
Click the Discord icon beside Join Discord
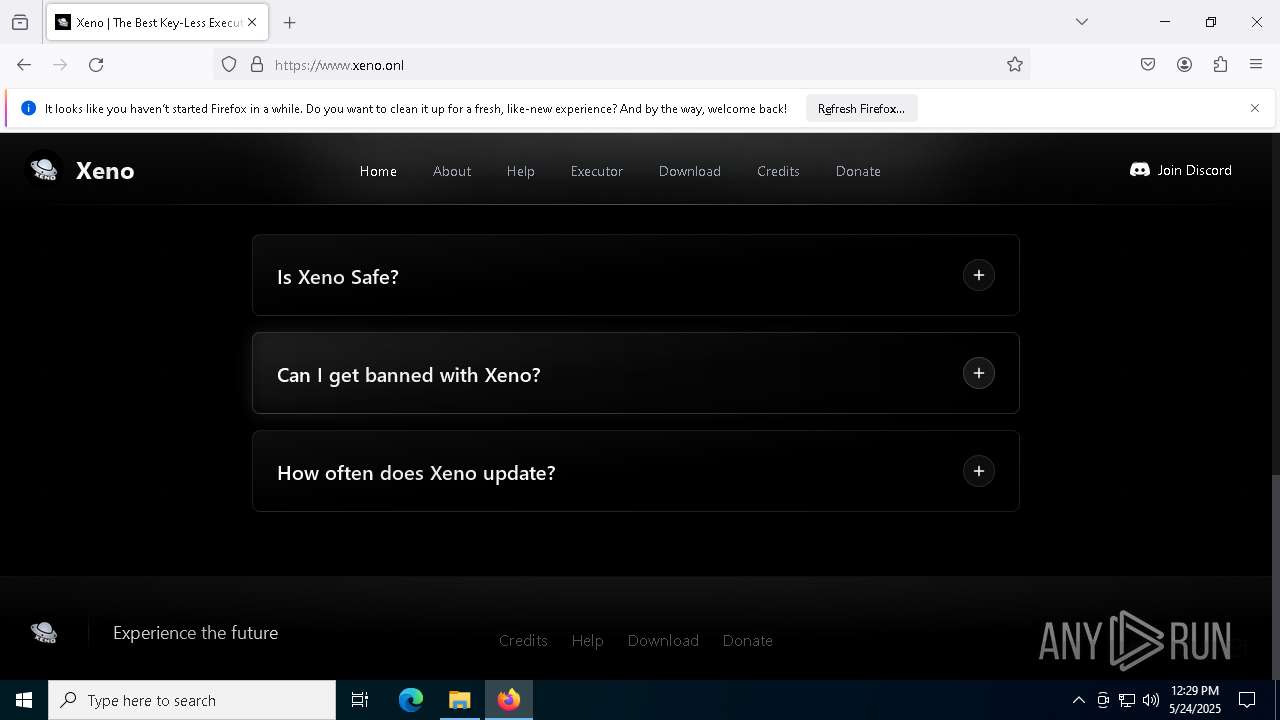1139,170
